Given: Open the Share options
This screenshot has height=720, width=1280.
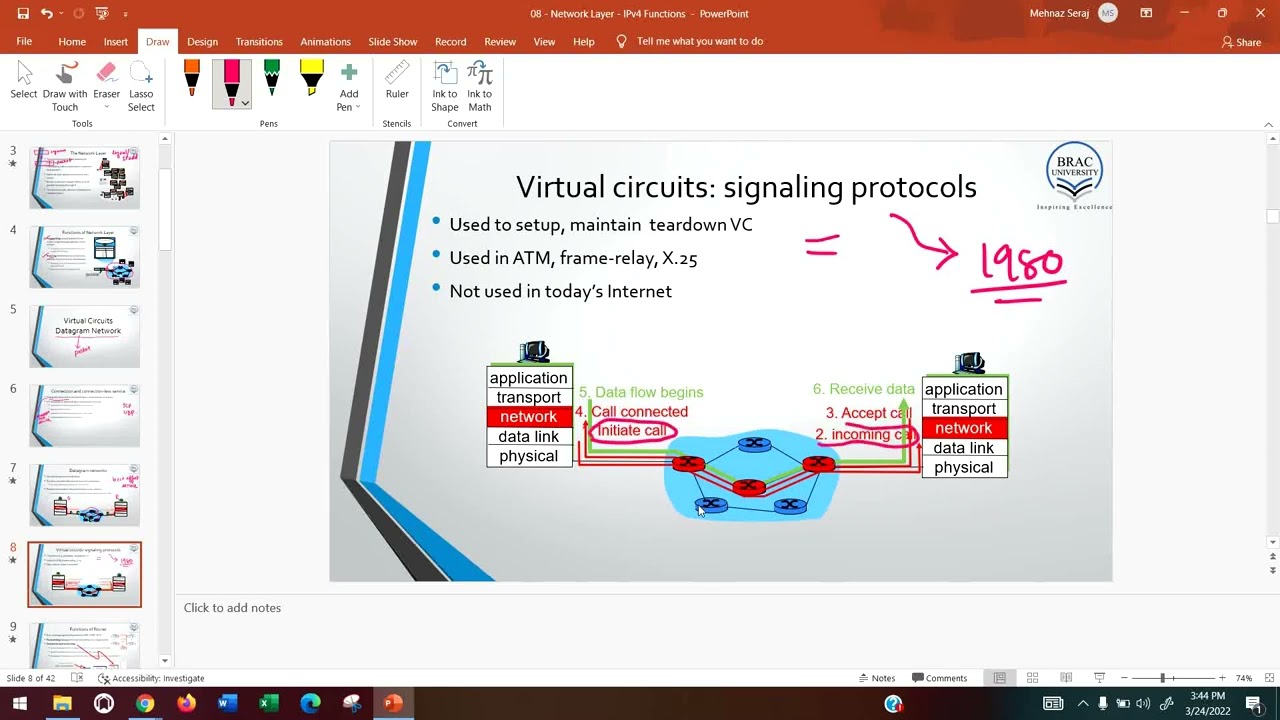Looking at the screenshot, I should tap(1241, 42).
